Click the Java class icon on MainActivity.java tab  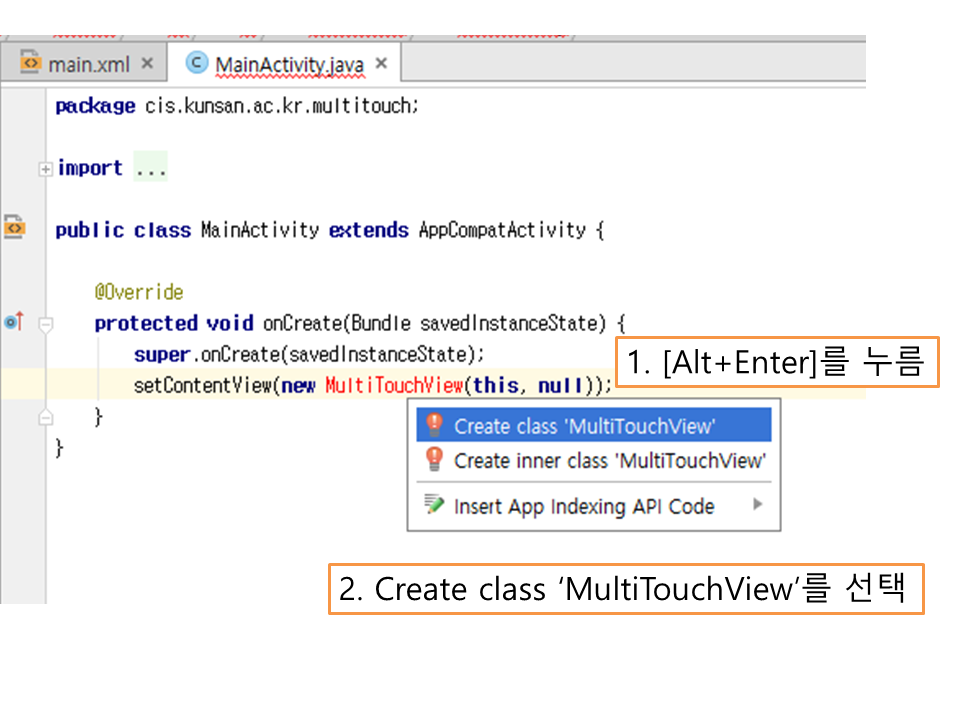(198, 64)
